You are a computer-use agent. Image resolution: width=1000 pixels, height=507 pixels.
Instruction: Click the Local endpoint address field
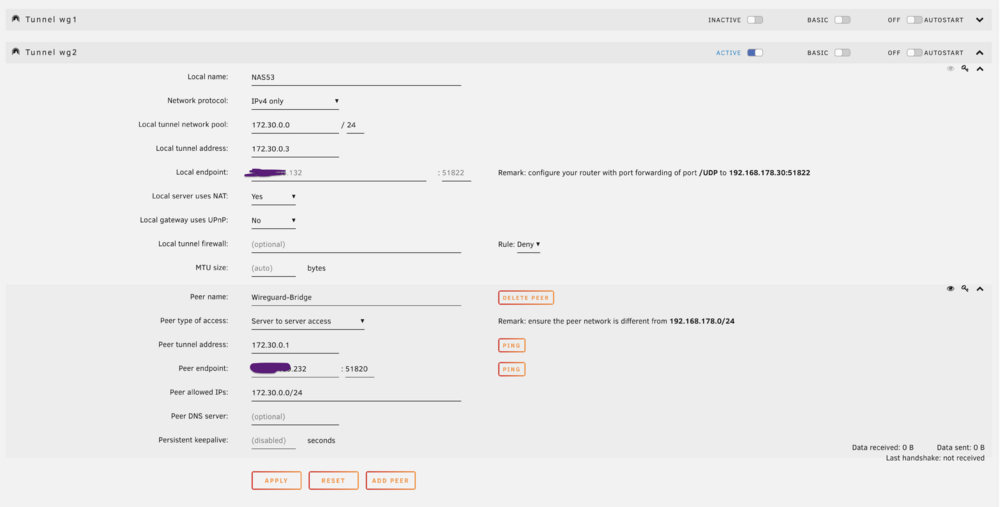click(339, 173)
